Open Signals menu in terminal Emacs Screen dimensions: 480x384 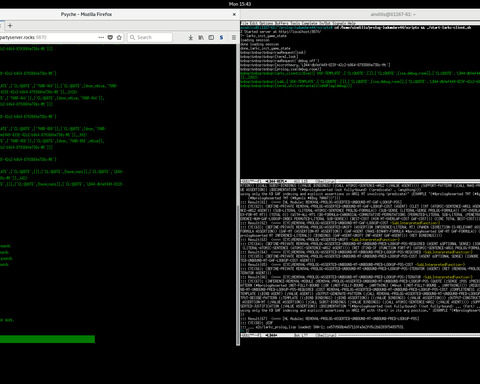(341, 23)
